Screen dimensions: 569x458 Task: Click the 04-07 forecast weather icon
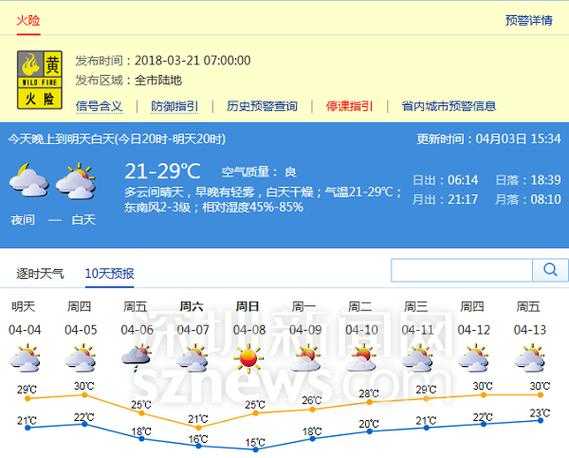[193, 359]
